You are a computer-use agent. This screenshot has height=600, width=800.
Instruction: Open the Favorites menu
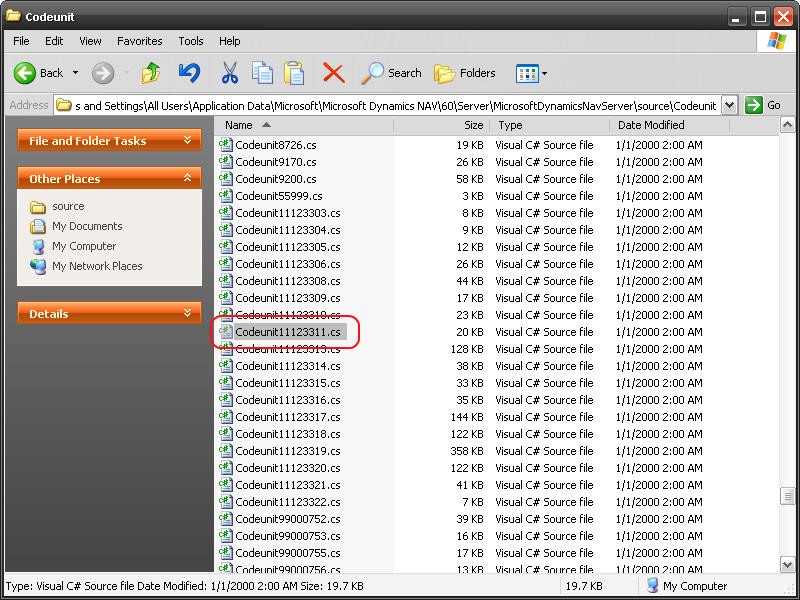tap(140, 41)
